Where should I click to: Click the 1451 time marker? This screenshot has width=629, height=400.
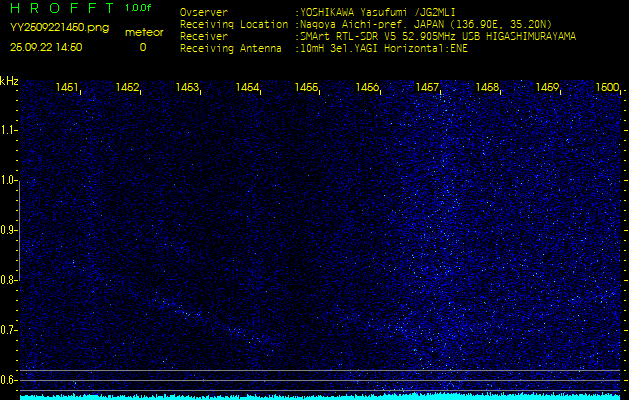point(67,87)
